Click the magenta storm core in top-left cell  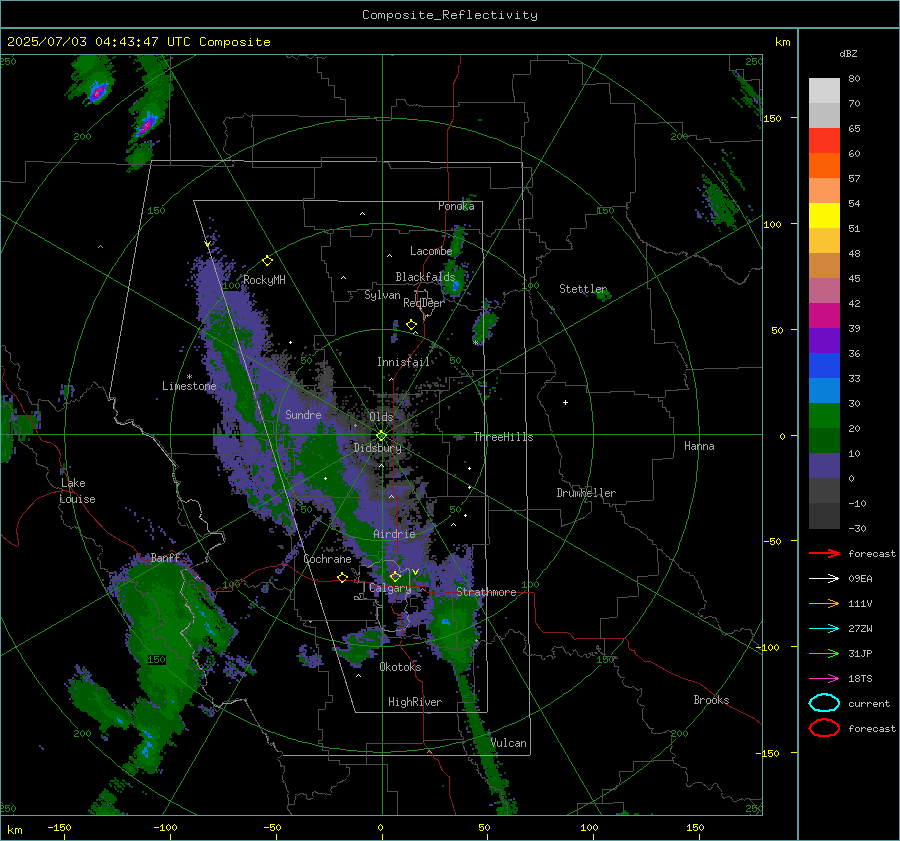[x=98, y=91]
